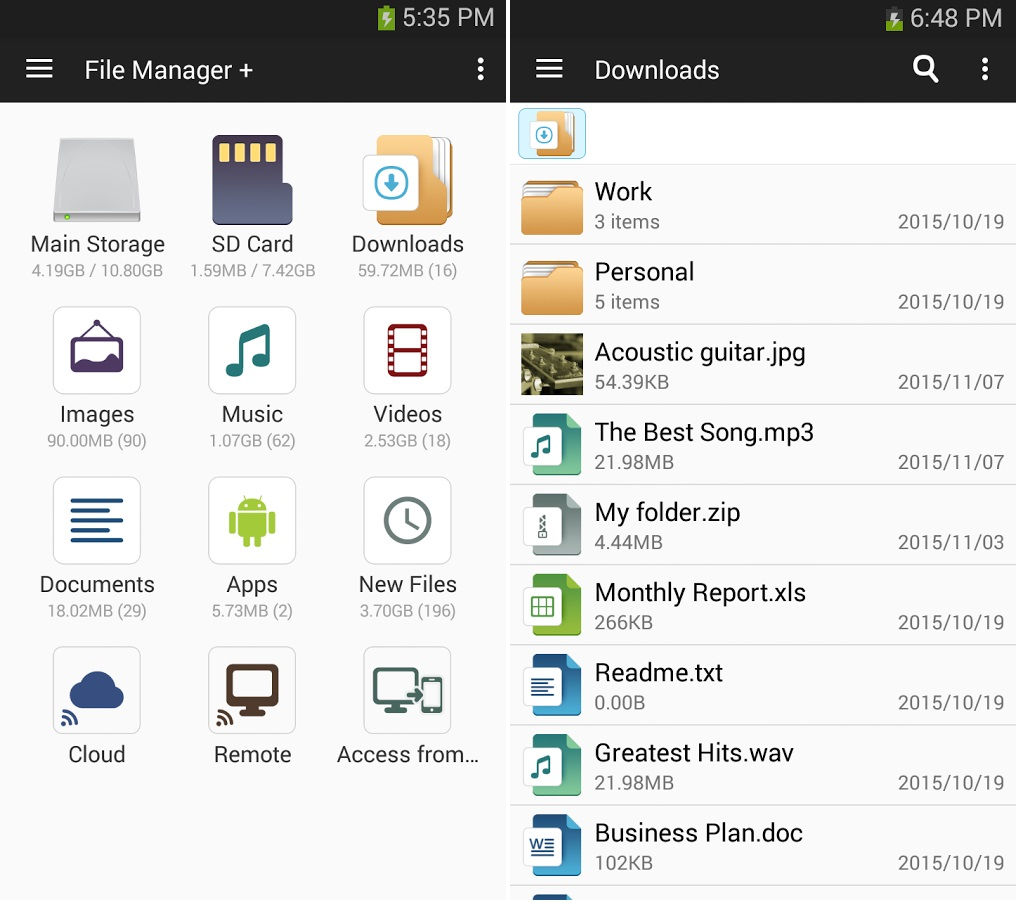Tap the battery icon beside 5:35 PM
The height and width of the screenshot is (902, 1022).
[x=387, y=18]
